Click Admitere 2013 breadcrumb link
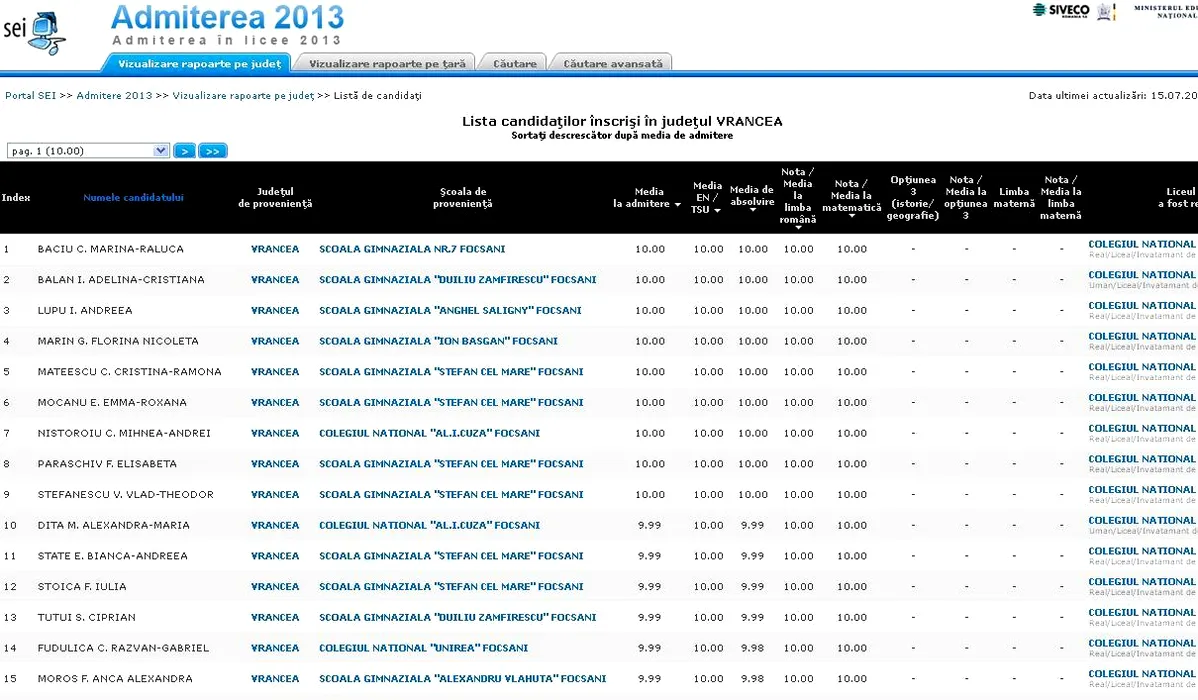 coord(114,96)
